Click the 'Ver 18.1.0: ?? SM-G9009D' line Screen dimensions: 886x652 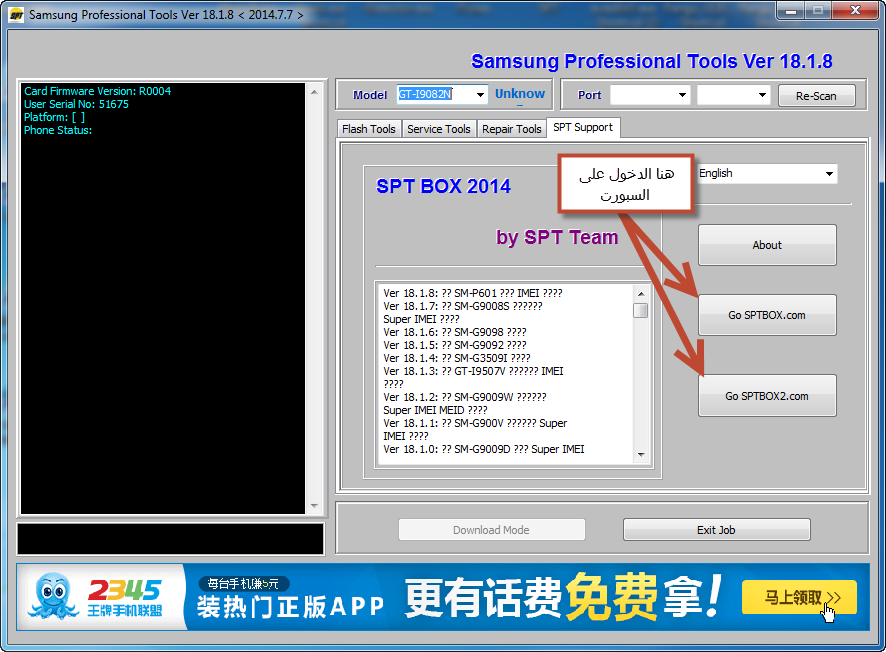click(484, 449)
